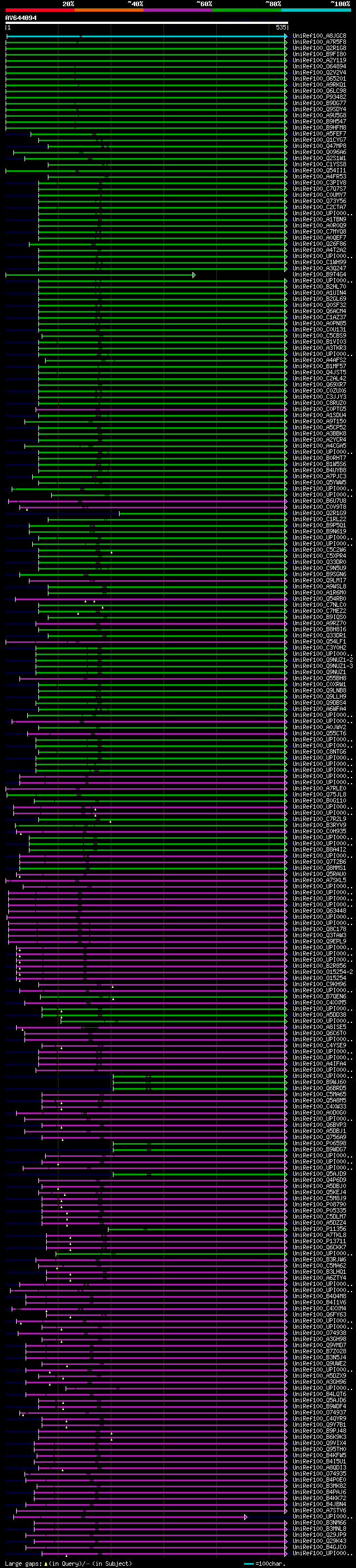Open hit UniRef100_A8JGC8
Screen dimensions: 356x1568
319,36
